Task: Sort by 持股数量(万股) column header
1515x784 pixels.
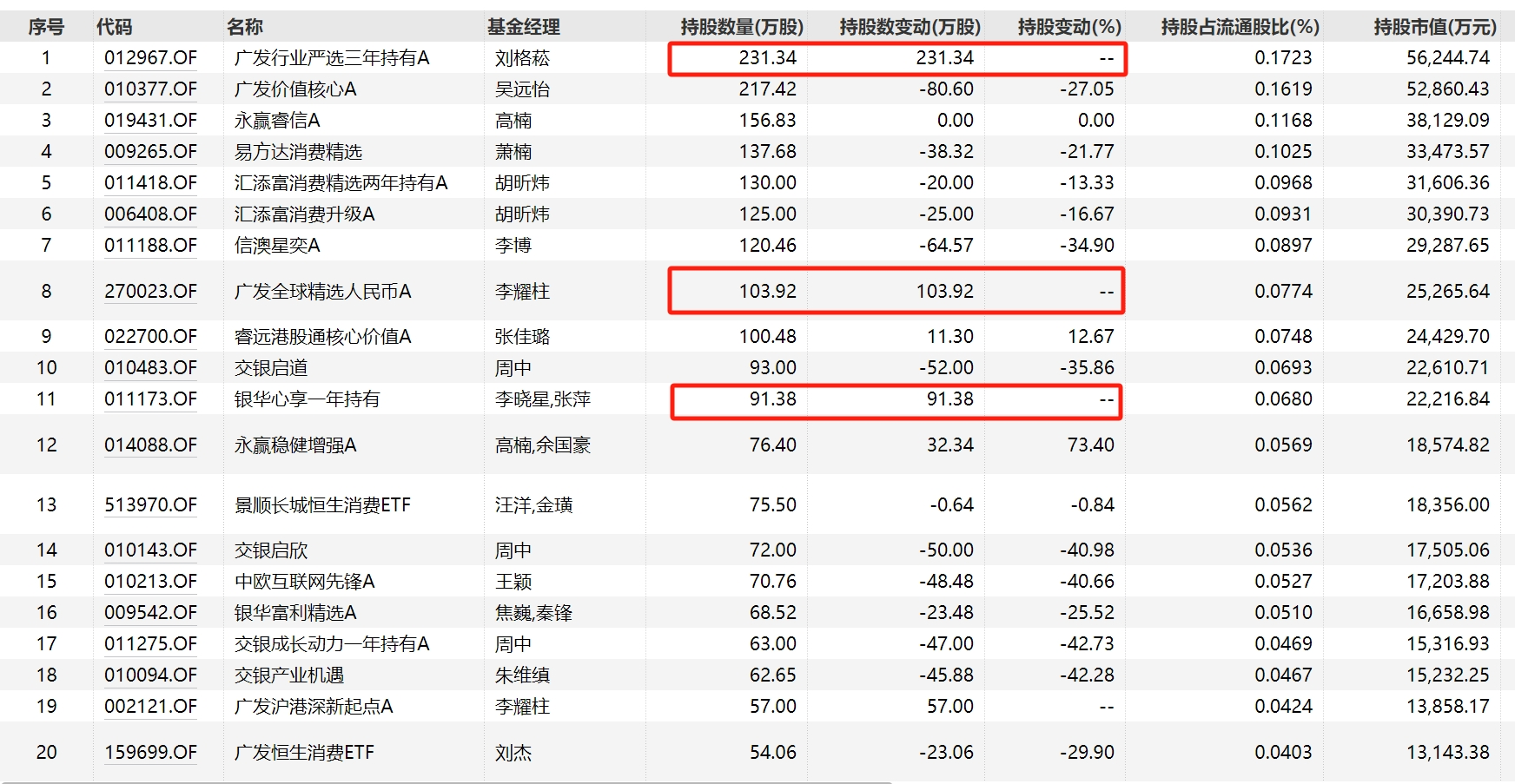Action: tap(741, 27)
